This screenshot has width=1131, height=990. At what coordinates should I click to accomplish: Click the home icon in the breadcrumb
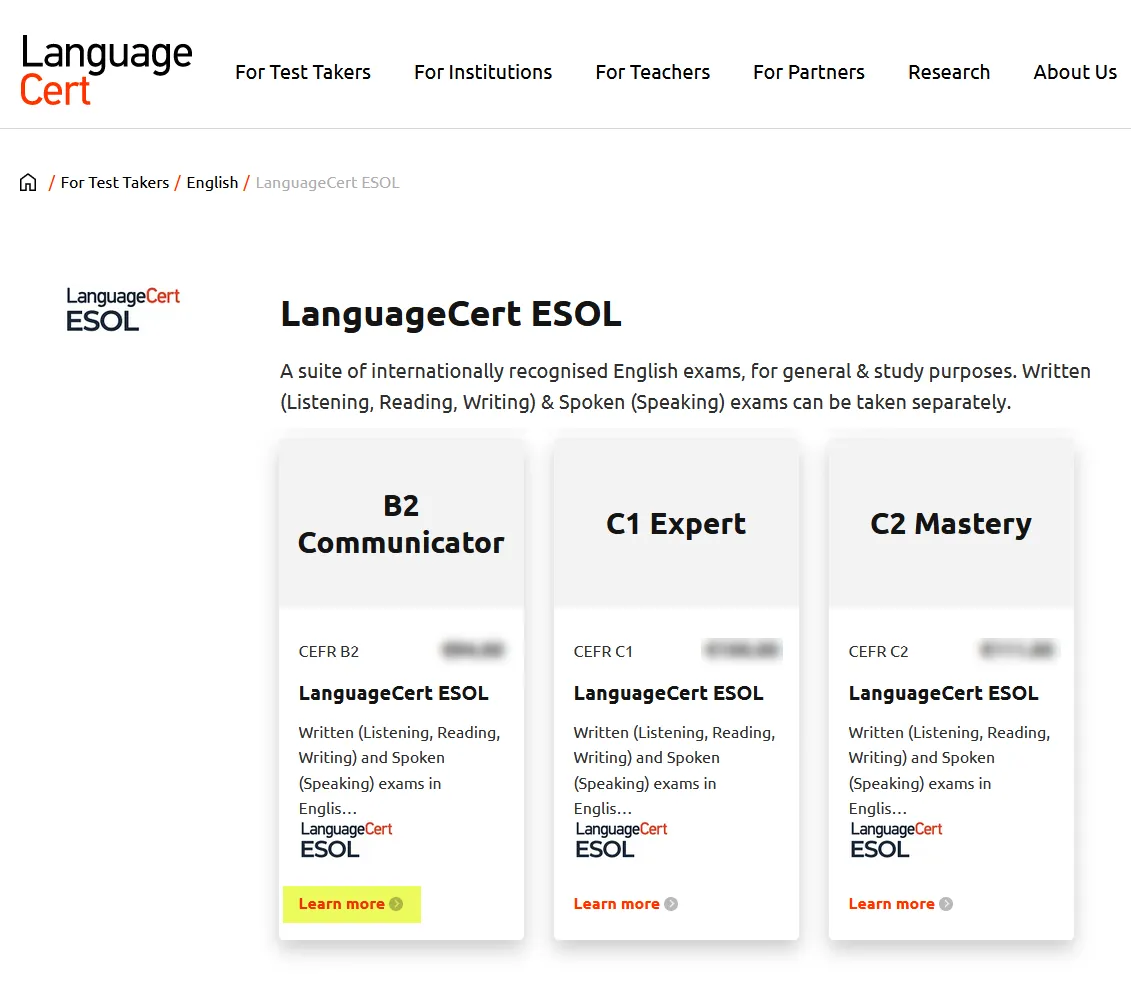click(27, 181)
